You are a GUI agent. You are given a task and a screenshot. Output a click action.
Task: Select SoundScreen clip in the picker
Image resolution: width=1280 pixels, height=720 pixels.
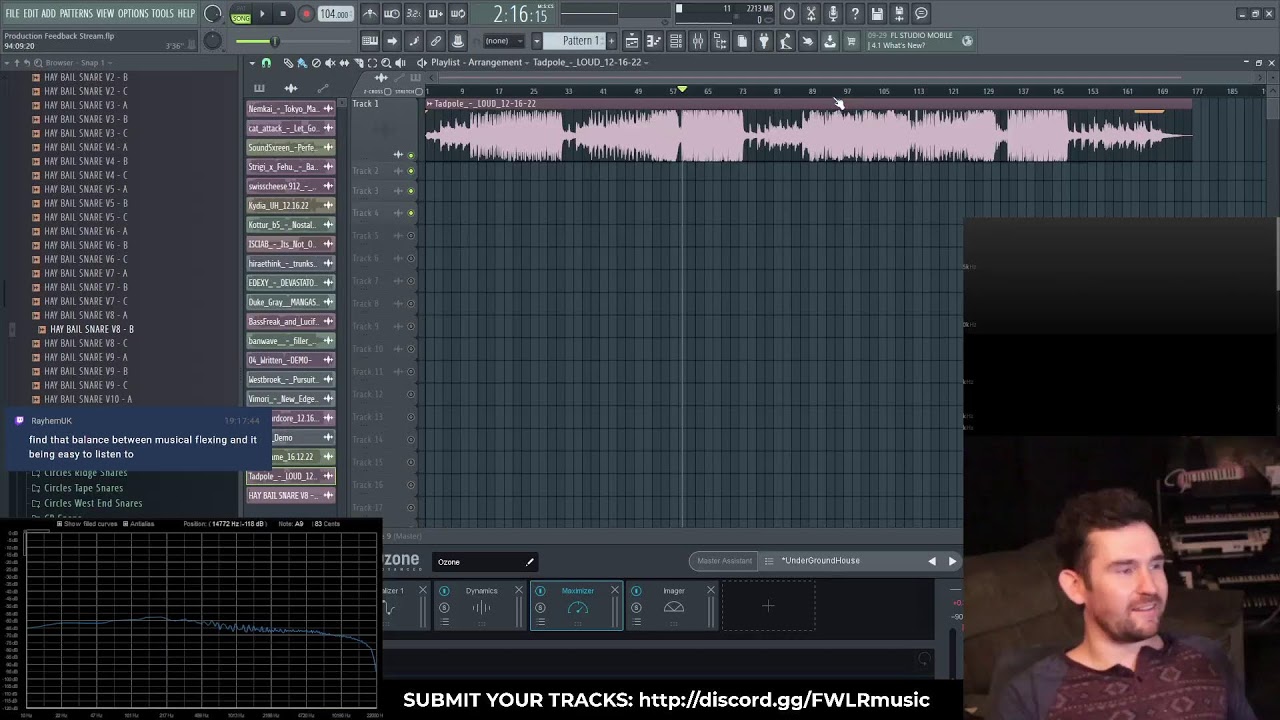pos(291,147)
